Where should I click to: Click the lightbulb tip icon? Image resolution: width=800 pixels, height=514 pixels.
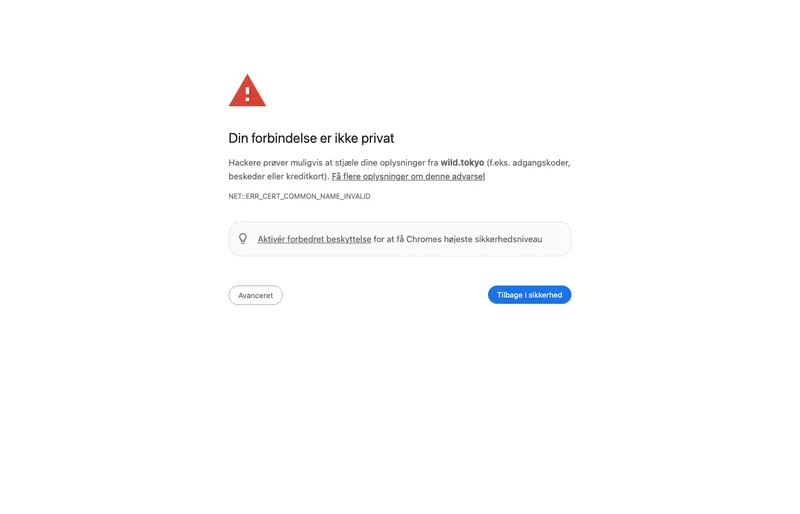pos(243,238)
